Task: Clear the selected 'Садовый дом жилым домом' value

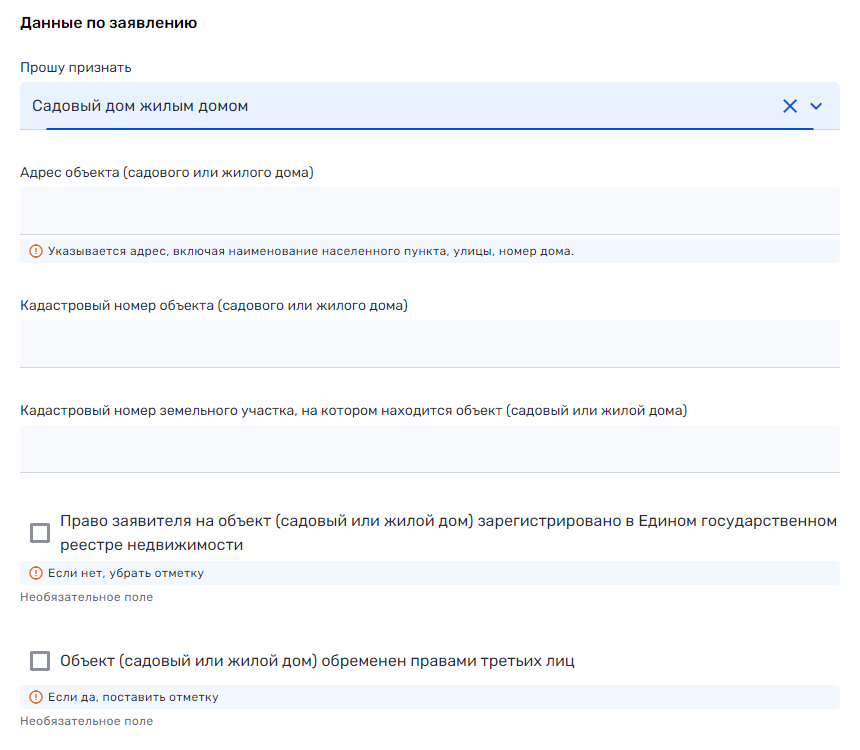Action: [x=790, y=106]
